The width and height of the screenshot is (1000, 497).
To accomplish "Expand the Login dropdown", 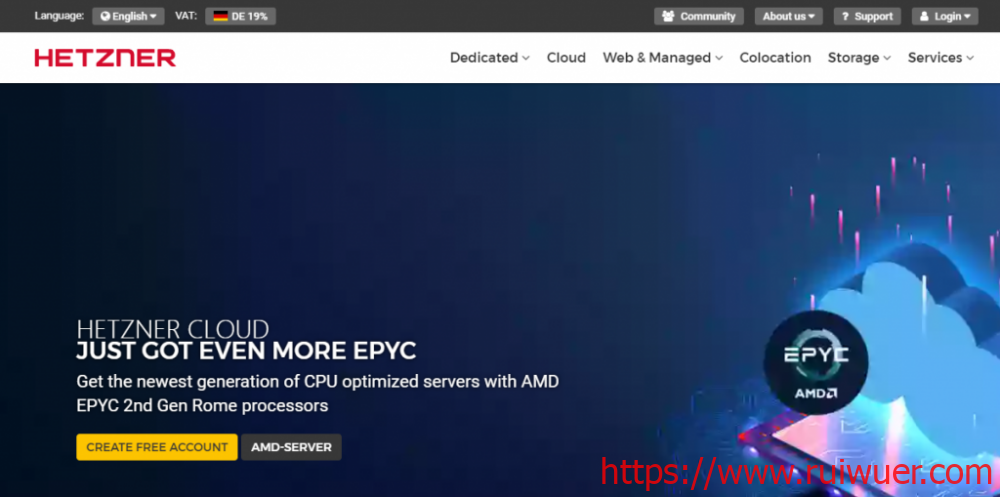I will 945,17.
